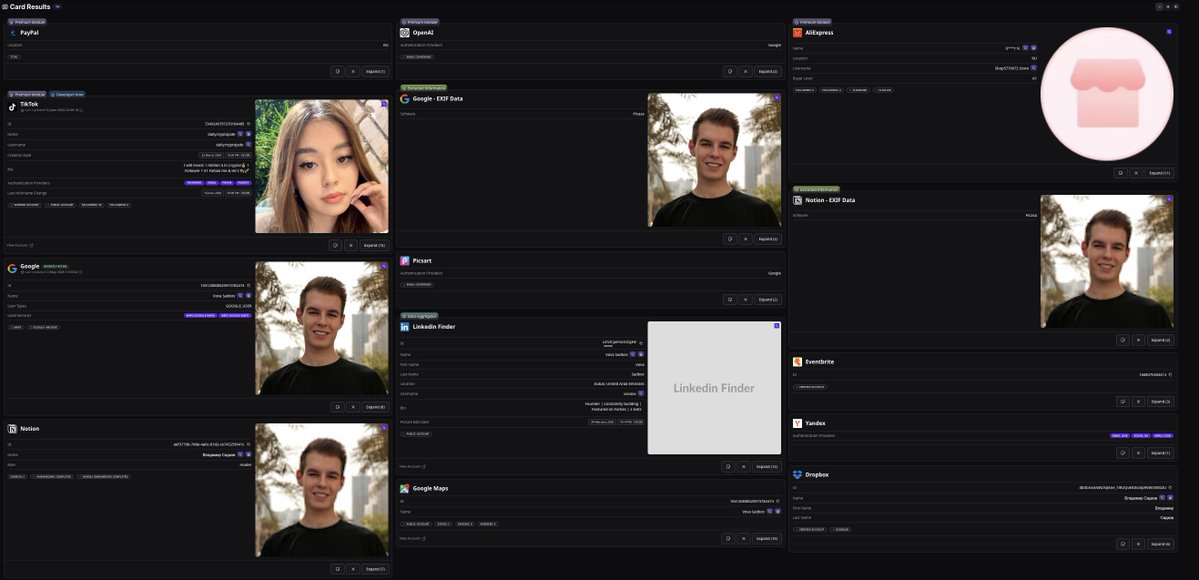Open the TikTok profile photo thumbnail
The image size is (1199, 580).
[x=321, y=166]
